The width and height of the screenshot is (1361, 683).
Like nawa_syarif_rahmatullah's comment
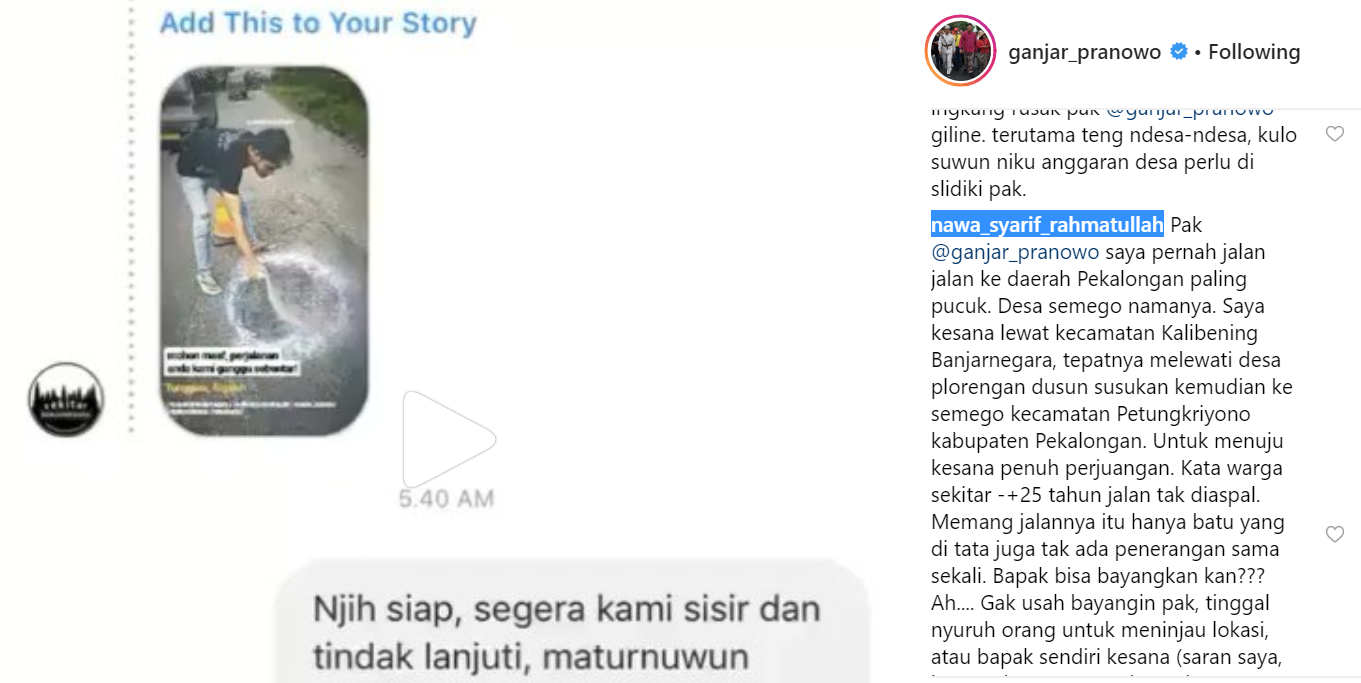[1334, 535]
